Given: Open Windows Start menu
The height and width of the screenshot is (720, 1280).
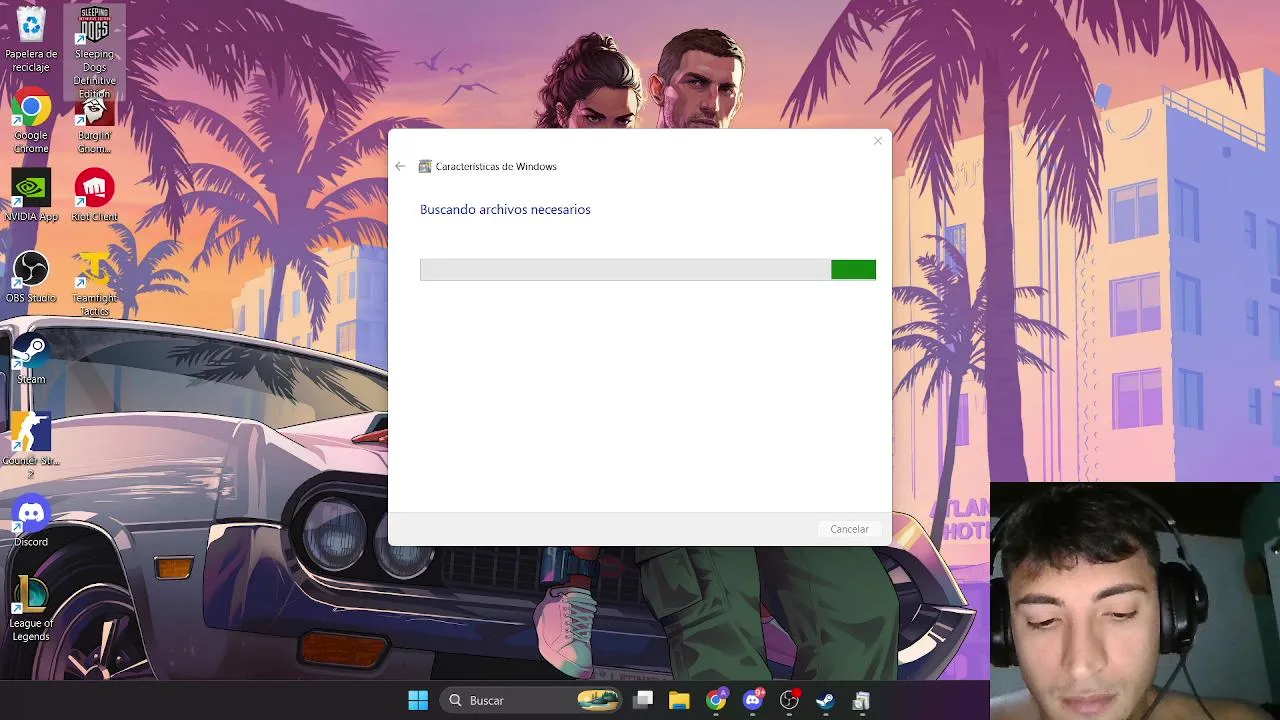Looking at the screenshot, I should point(418,700).
